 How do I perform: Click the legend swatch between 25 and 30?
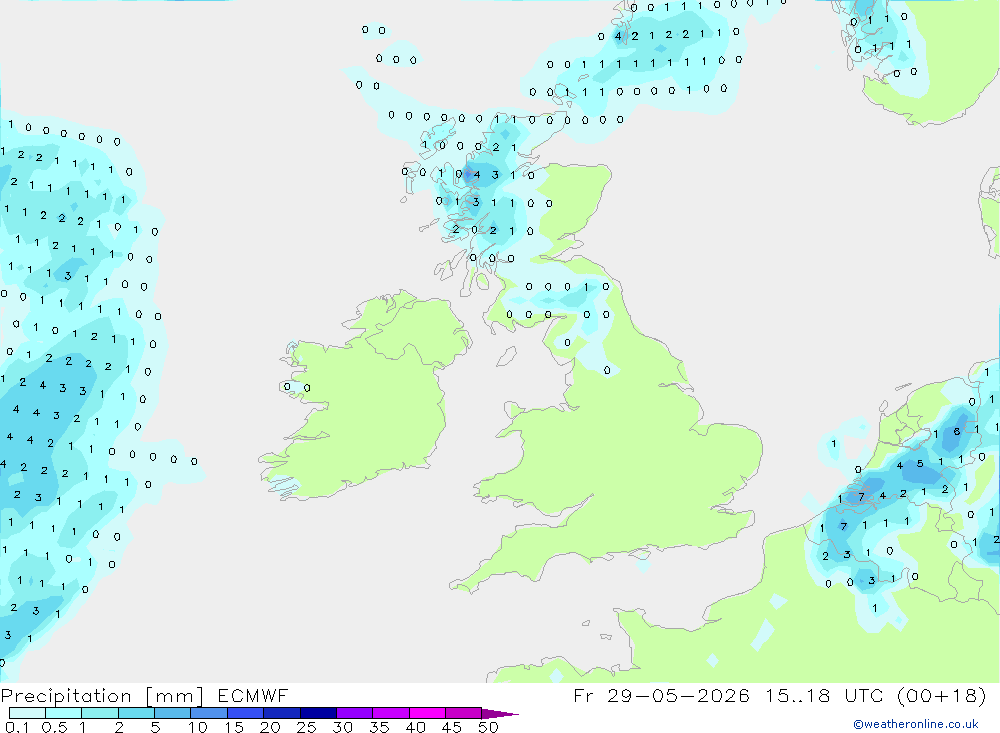[x=318, y=713]
